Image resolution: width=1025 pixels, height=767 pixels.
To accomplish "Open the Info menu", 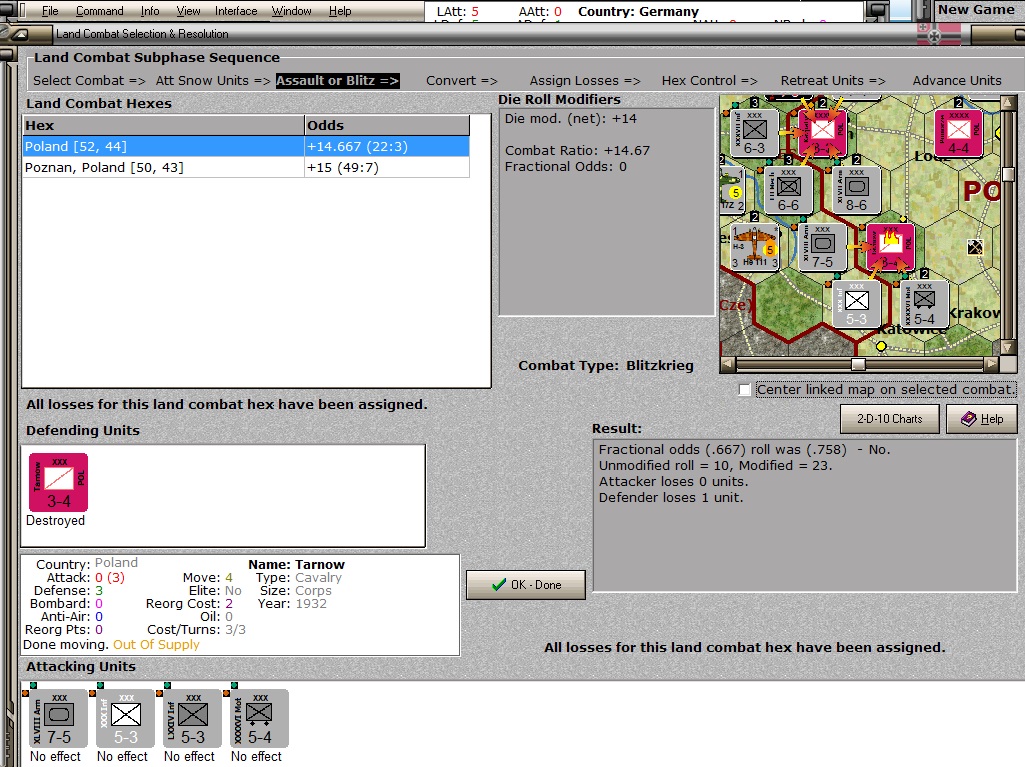I will coord(150,11).
